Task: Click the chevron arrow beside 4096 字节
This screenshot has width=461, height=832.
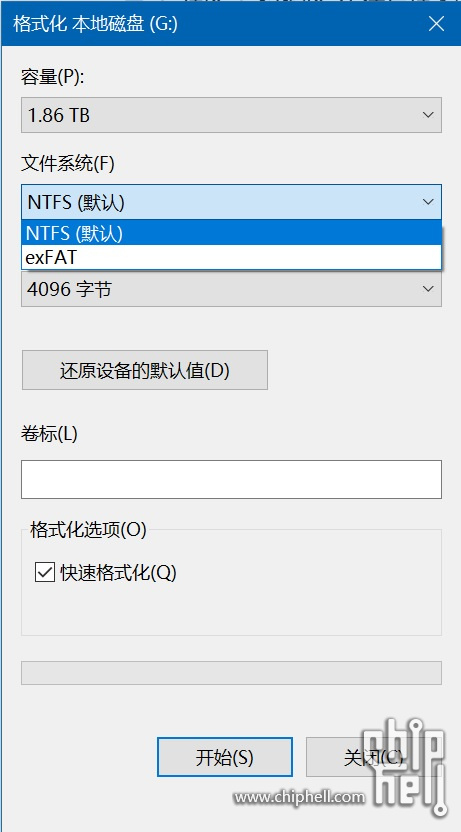Action: pos(428,289)
